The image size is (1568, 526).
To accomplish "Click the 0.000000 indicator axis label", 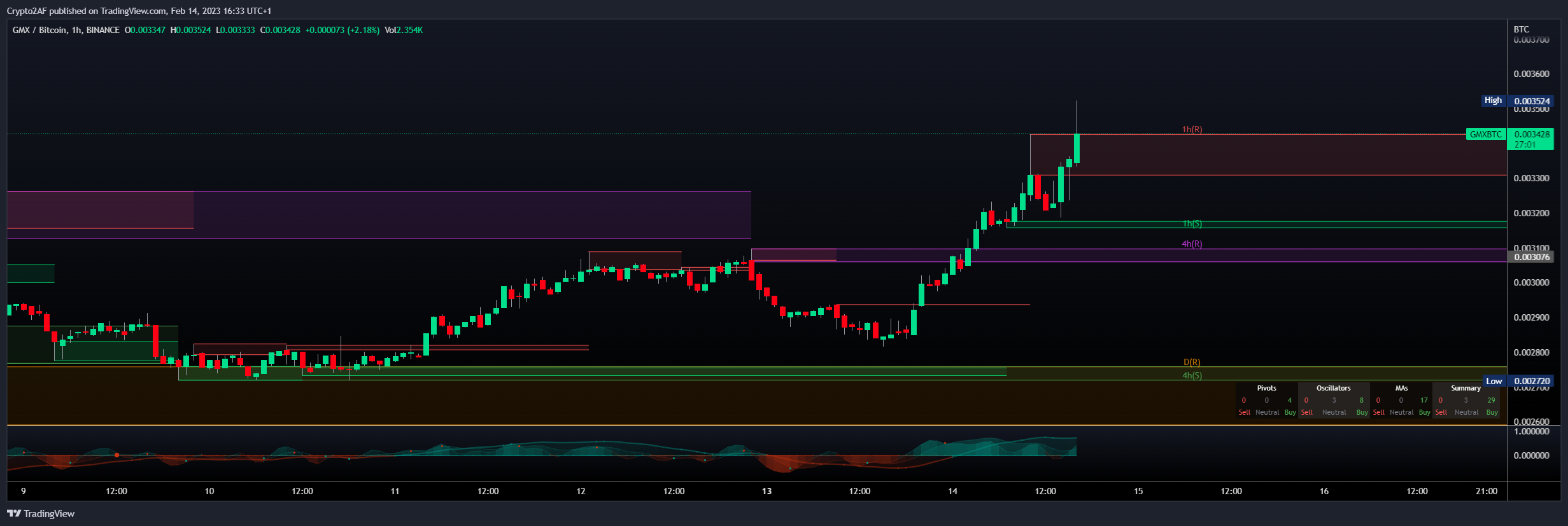I will tap(1531, 455).
